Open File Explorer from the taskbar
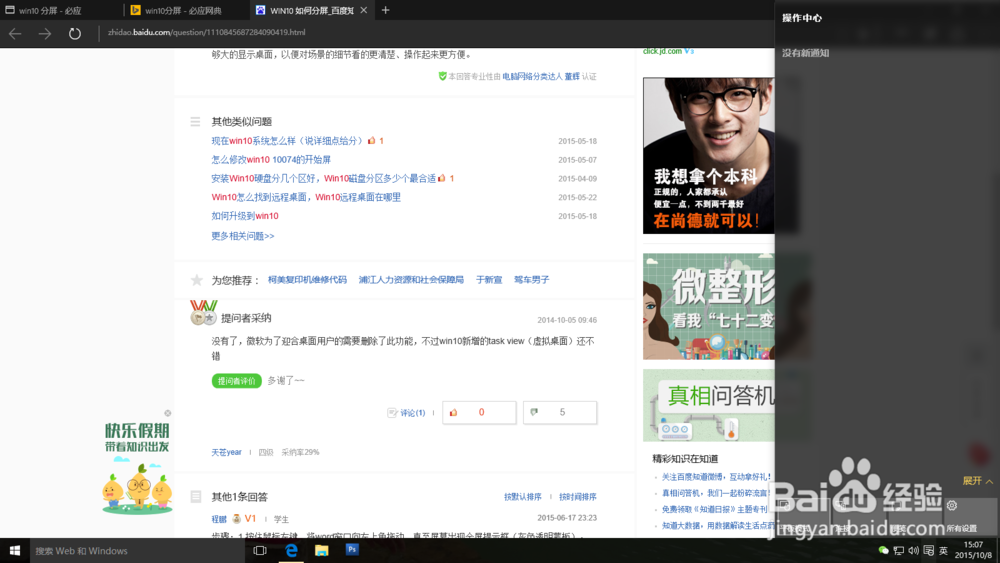The image size is (1000, 563). (x=321, y=550)
